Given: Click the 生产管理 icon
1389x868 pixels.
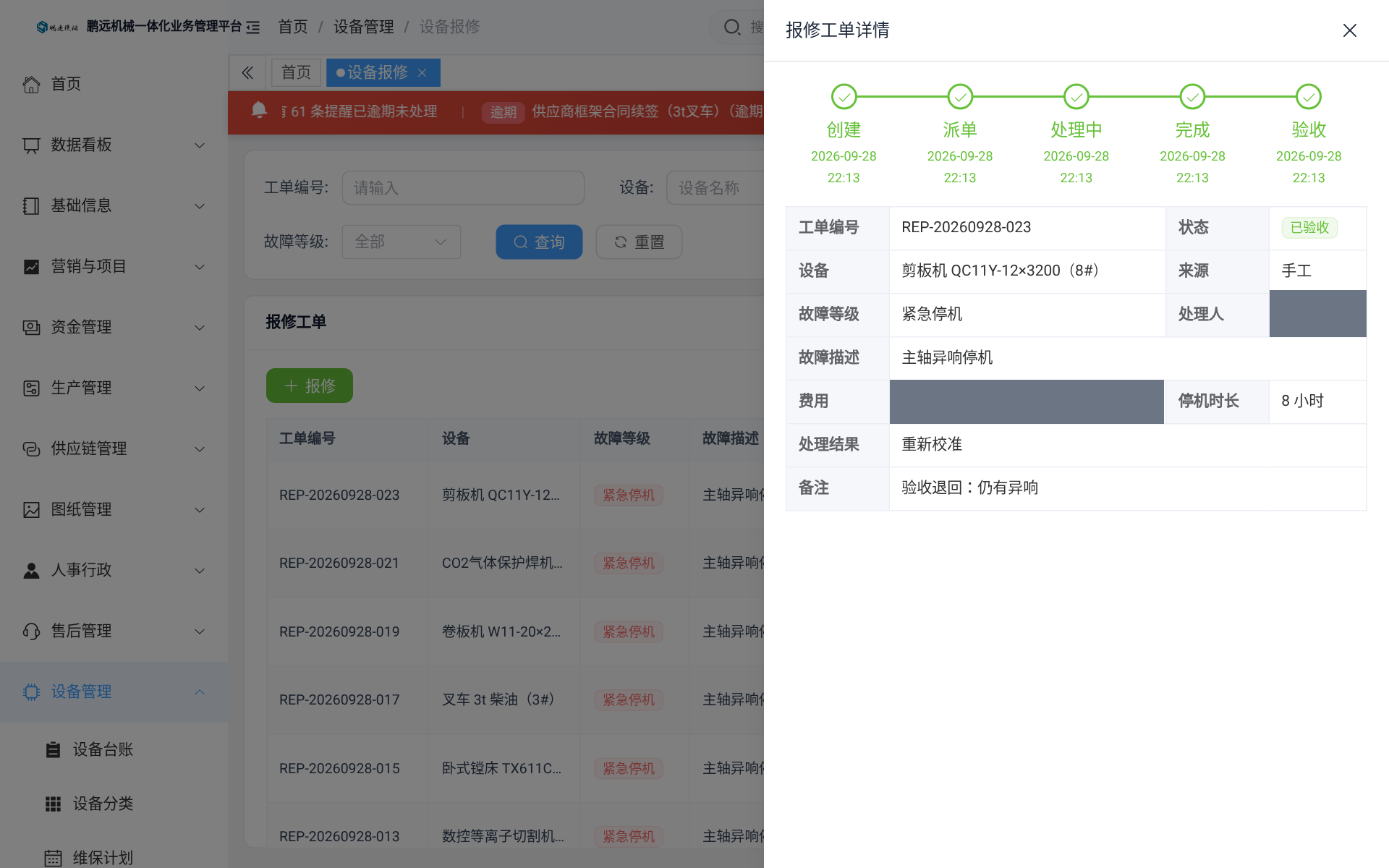Looking at the screenshot, I should click(x=31, y=388).
